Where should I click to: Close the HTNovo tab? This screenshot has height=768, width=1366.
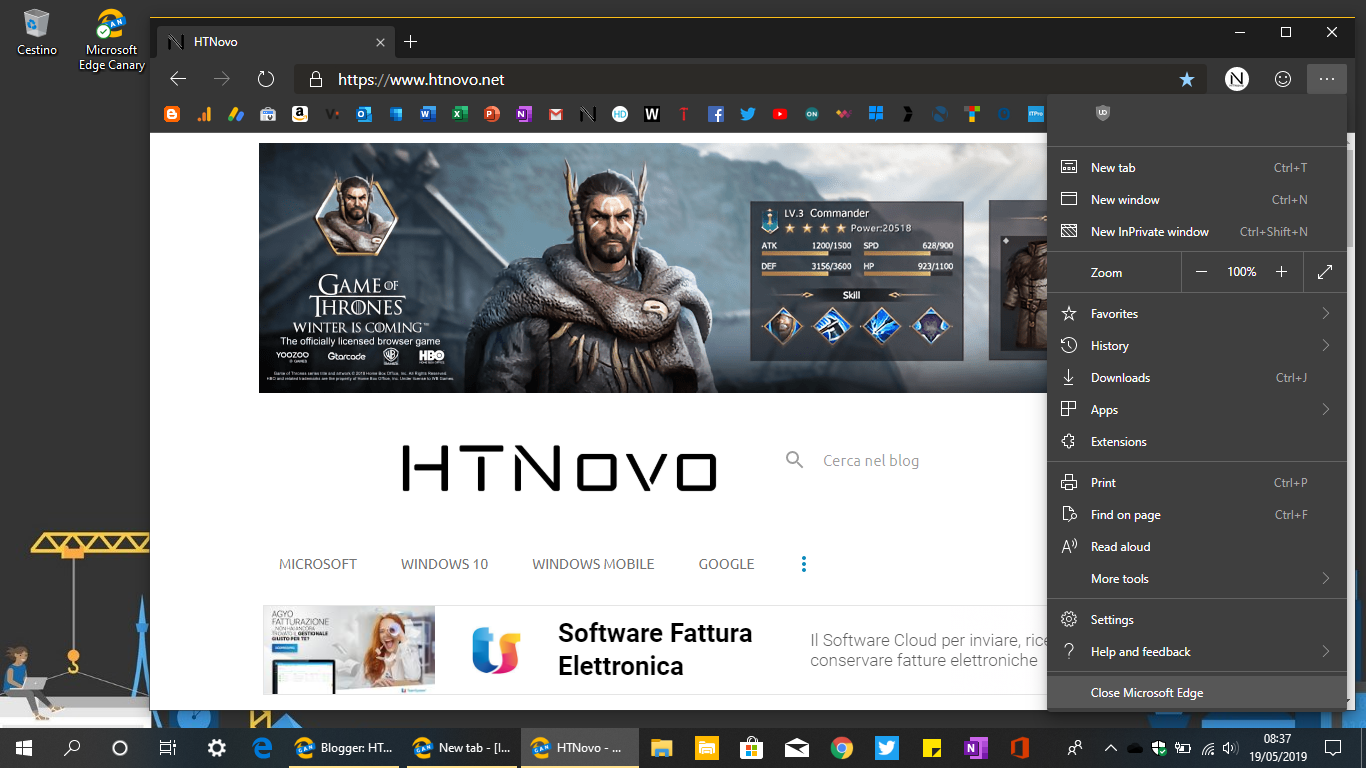tap(380, 42)
